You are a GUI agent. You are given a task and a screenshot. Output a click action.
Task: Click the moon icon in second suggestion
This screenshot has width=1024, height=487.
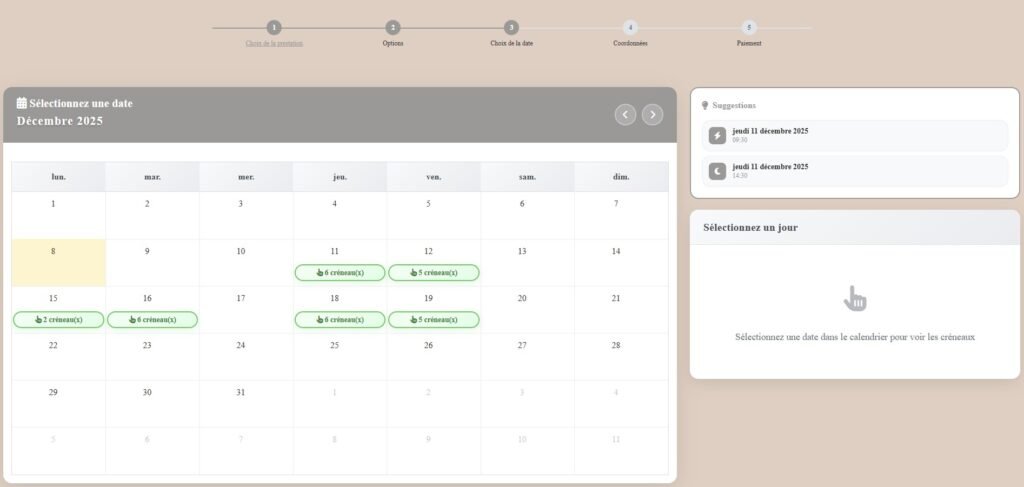click(717, 171)
